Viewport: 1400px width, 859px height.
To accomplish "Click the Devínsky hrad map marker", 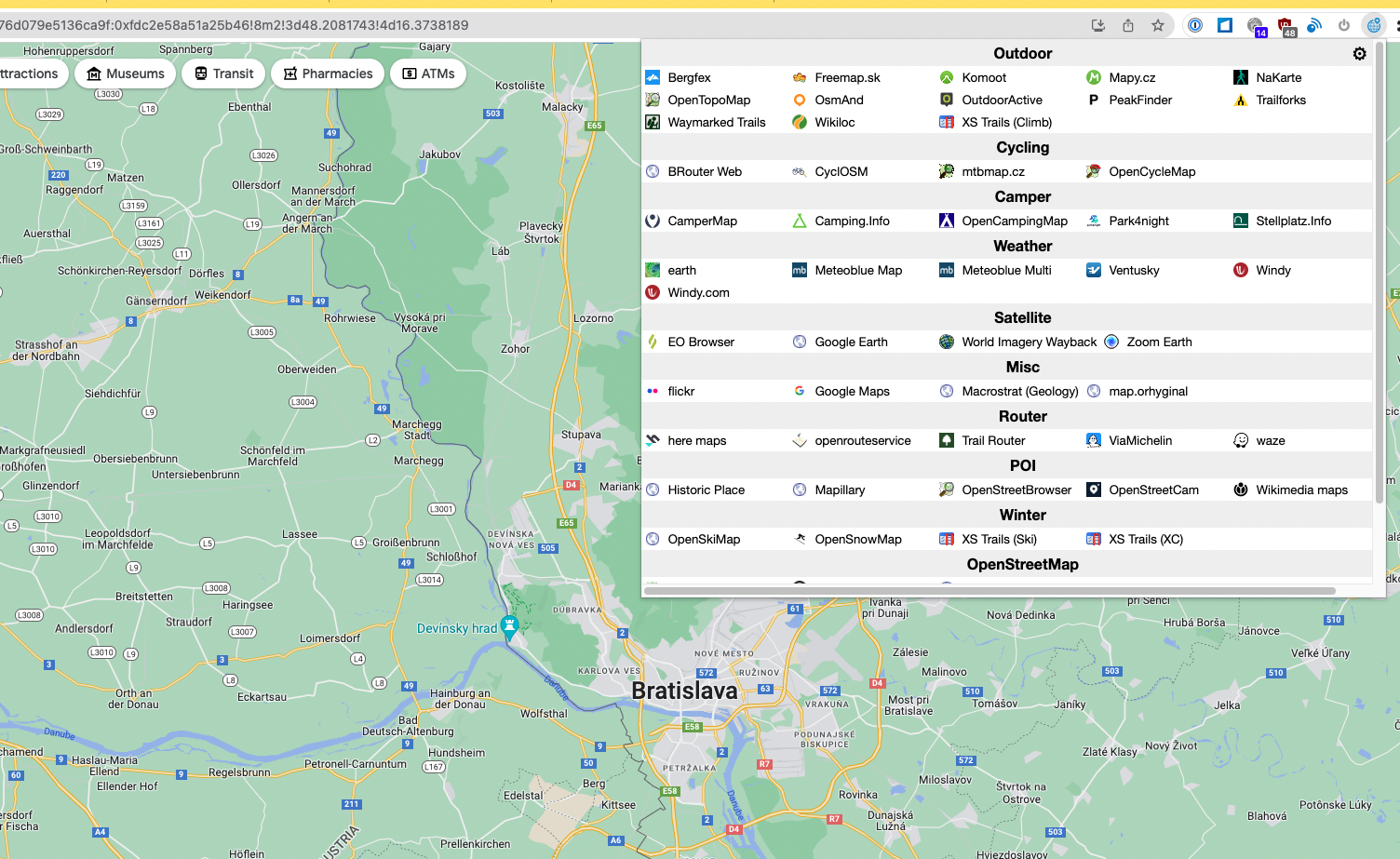I will tap(509, 625).
